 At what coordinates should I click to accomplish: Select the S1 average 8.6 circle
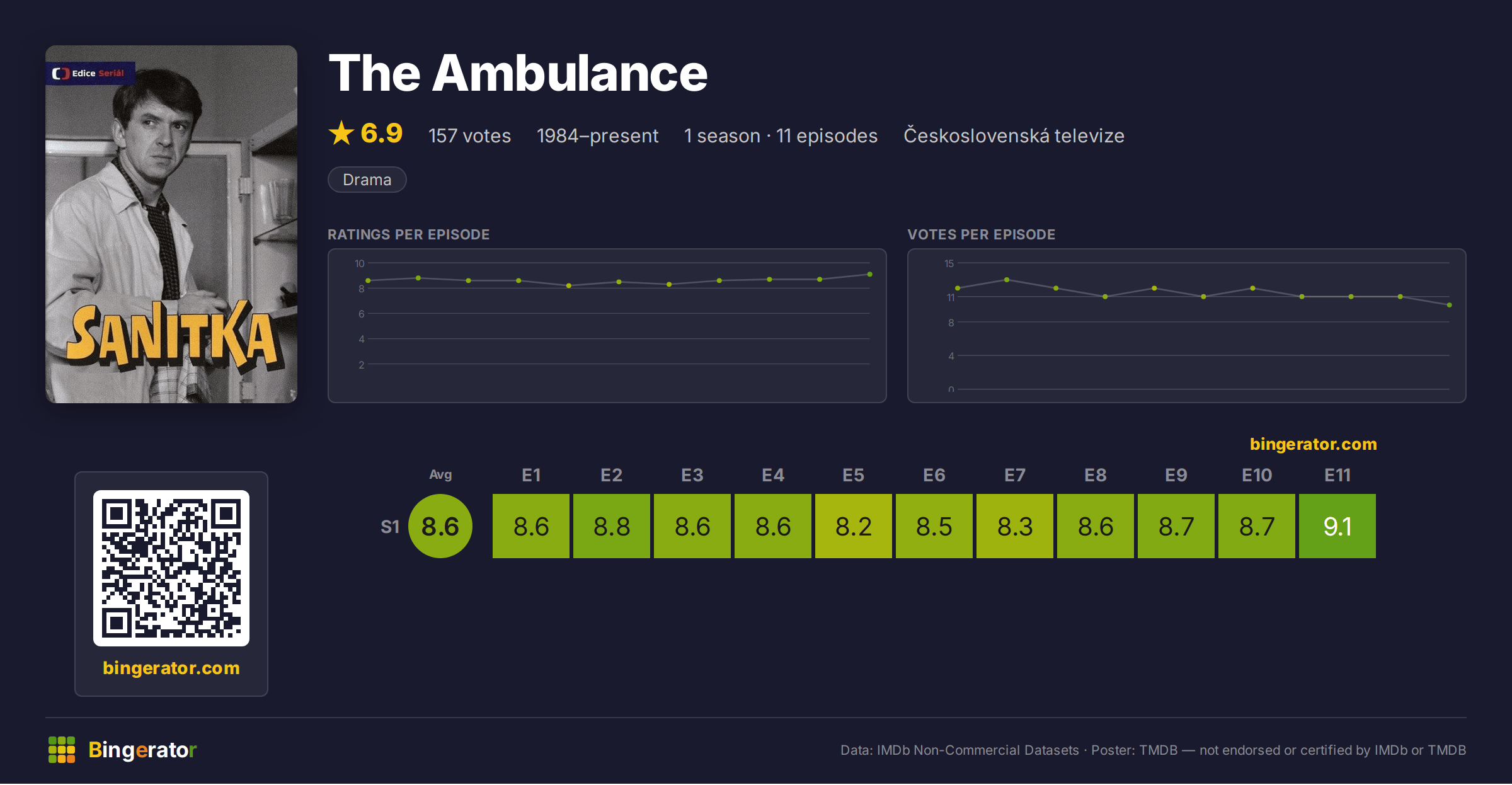click(440, 526)
